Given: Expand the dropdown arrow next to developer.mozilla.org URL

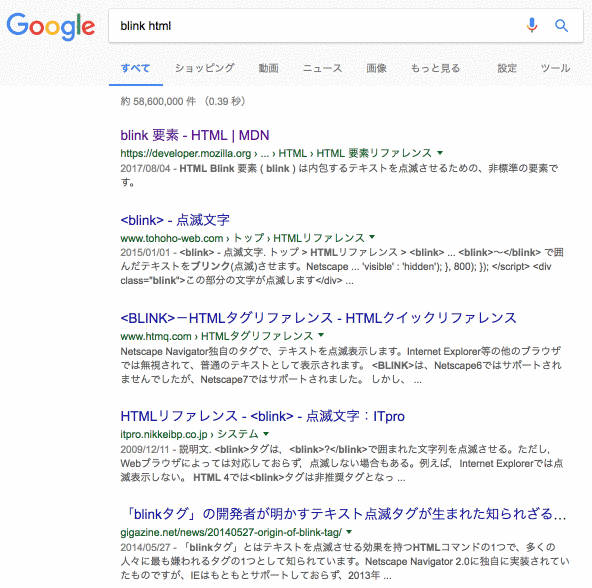Looking at the screenshot, I should (x=440, y=153).
